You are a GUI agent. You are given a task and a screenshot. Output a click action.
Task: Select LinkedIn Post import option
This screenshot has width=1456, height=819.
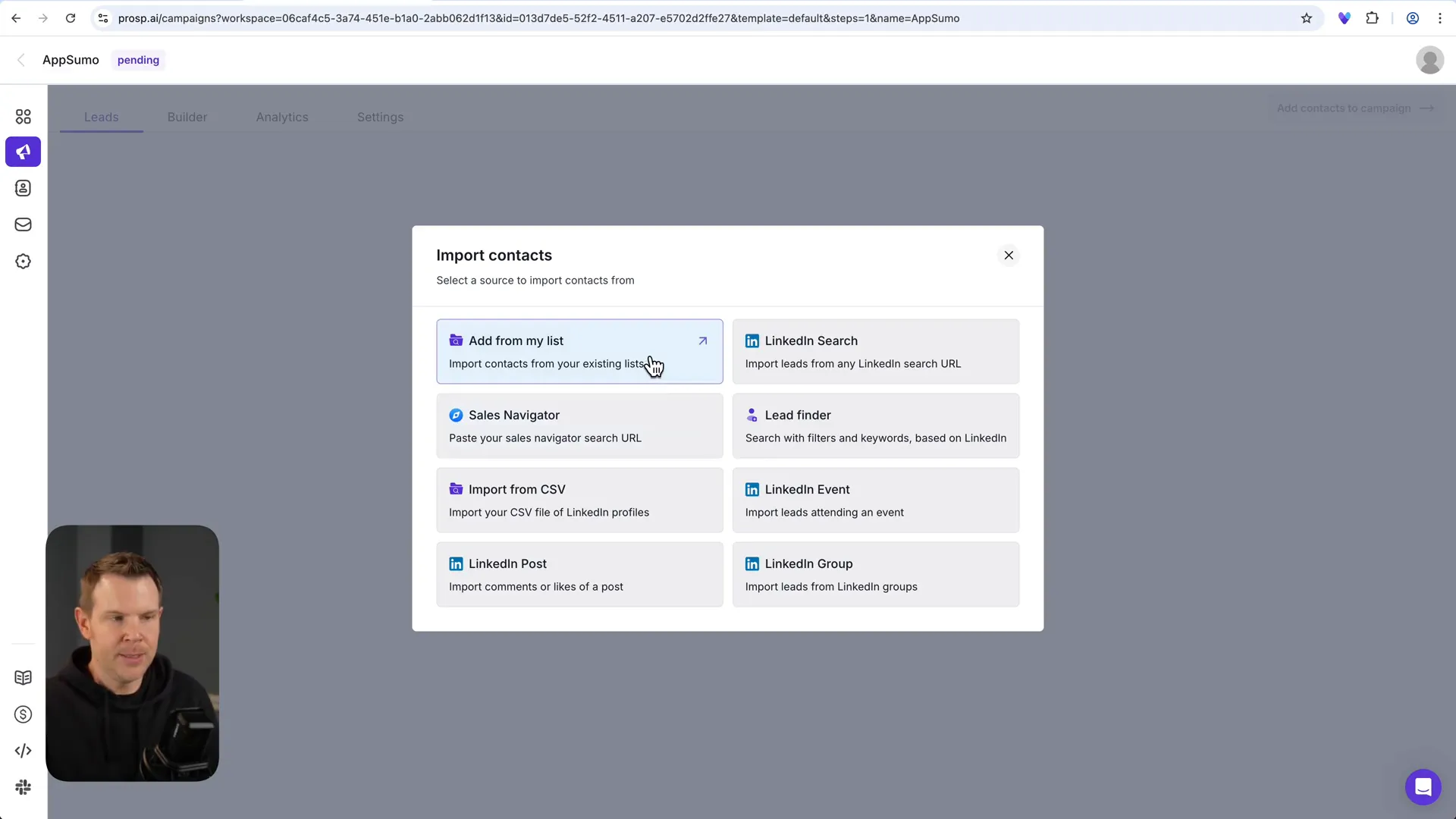click(x=579, y=574)
